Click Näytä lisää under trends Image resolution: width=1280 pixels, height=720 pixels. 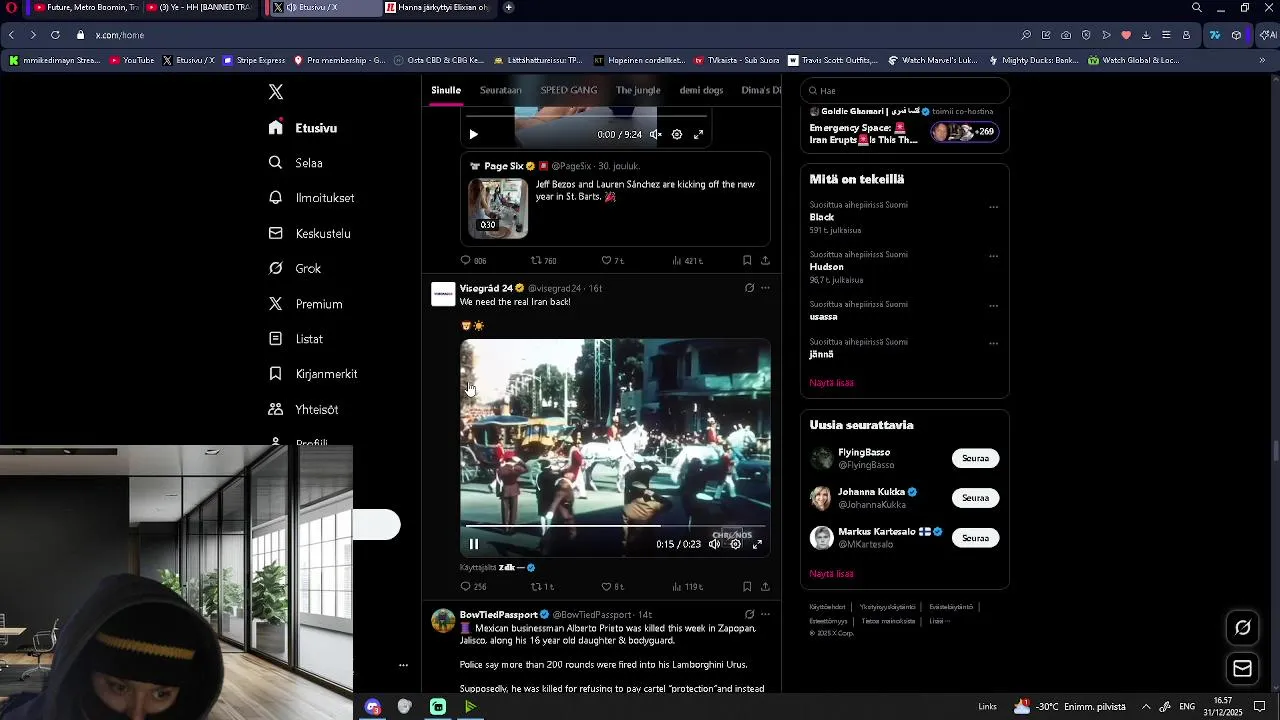tap(831, 383)
